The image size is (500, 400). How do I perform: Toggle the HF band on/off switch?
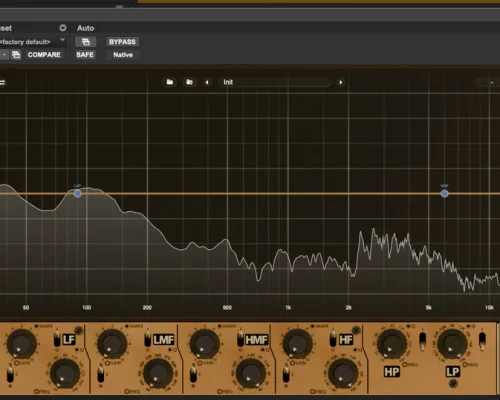point(333,339)
